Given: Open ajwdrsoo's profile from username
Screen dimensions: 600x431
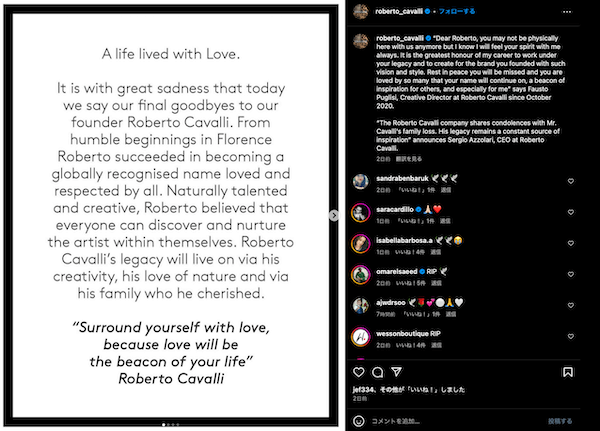Looking at the screenshot, I should (391, 302).
